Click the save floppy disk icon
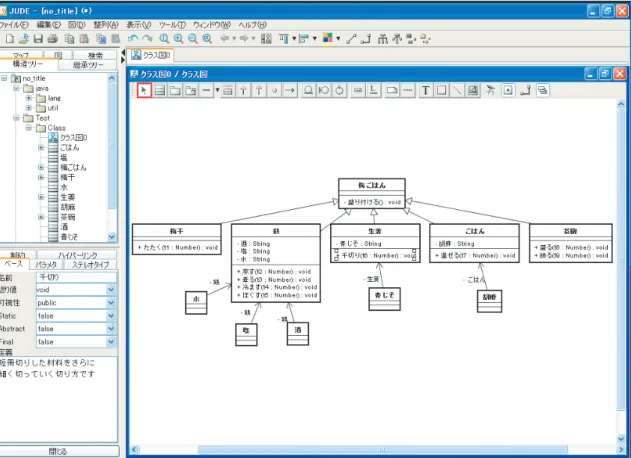This screenshot has height=458, width=631. pos(38,39)
